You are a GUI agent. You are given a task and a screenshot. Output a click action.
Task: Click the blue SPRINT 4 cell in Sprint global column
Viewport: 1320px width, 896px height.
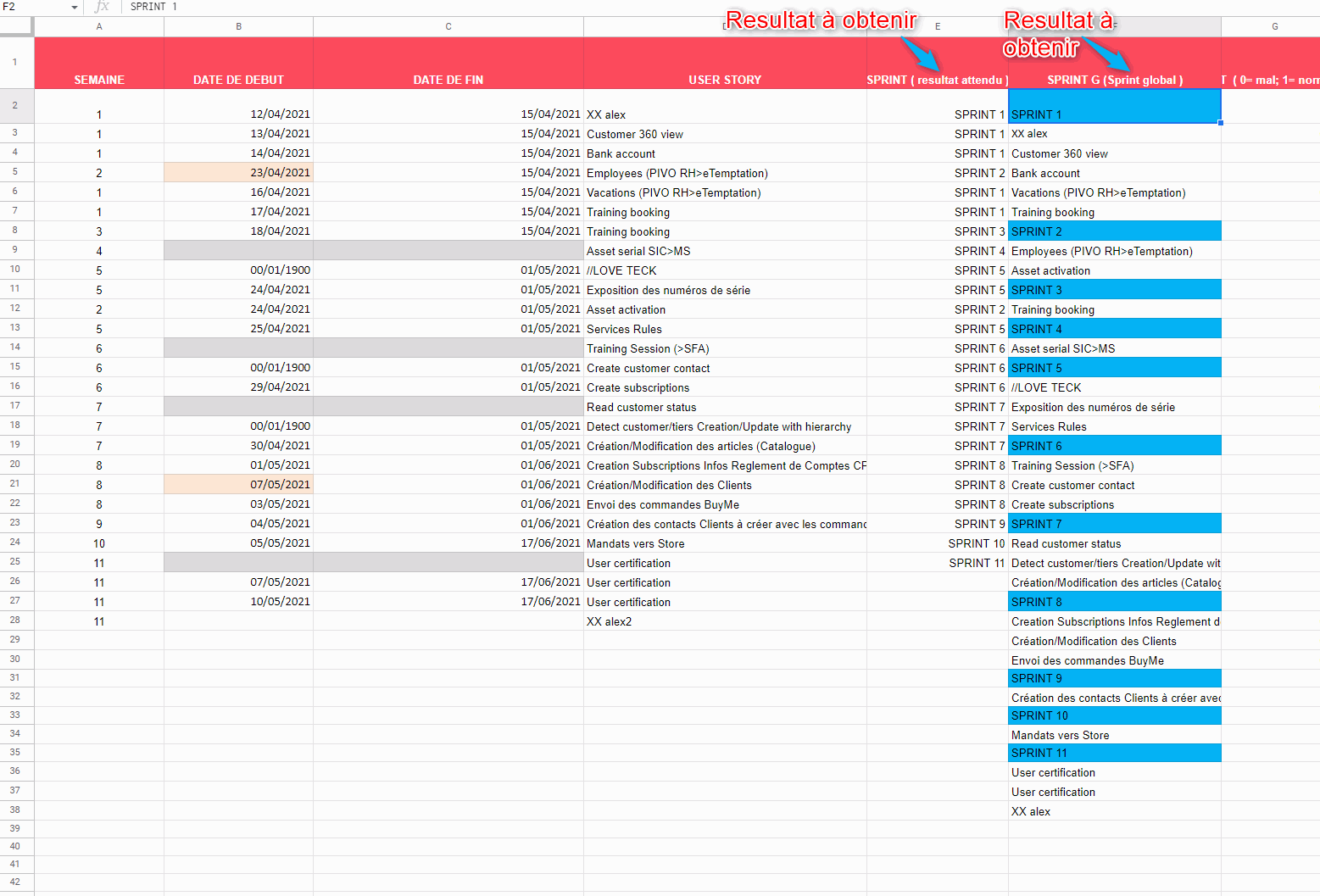click(1115, 328)
